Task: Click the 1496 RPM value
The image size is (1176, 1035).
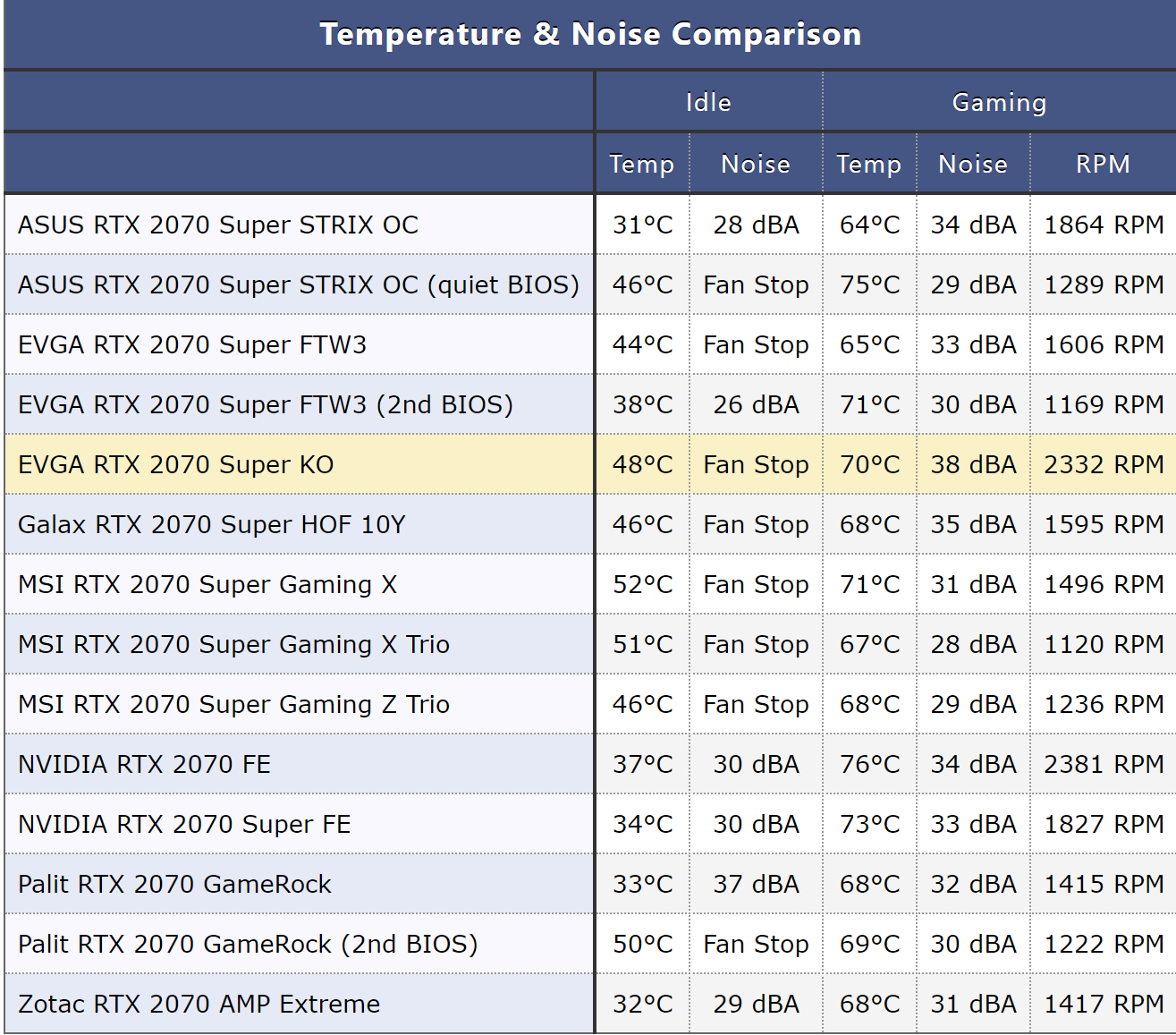Action: click(1104, 584)
